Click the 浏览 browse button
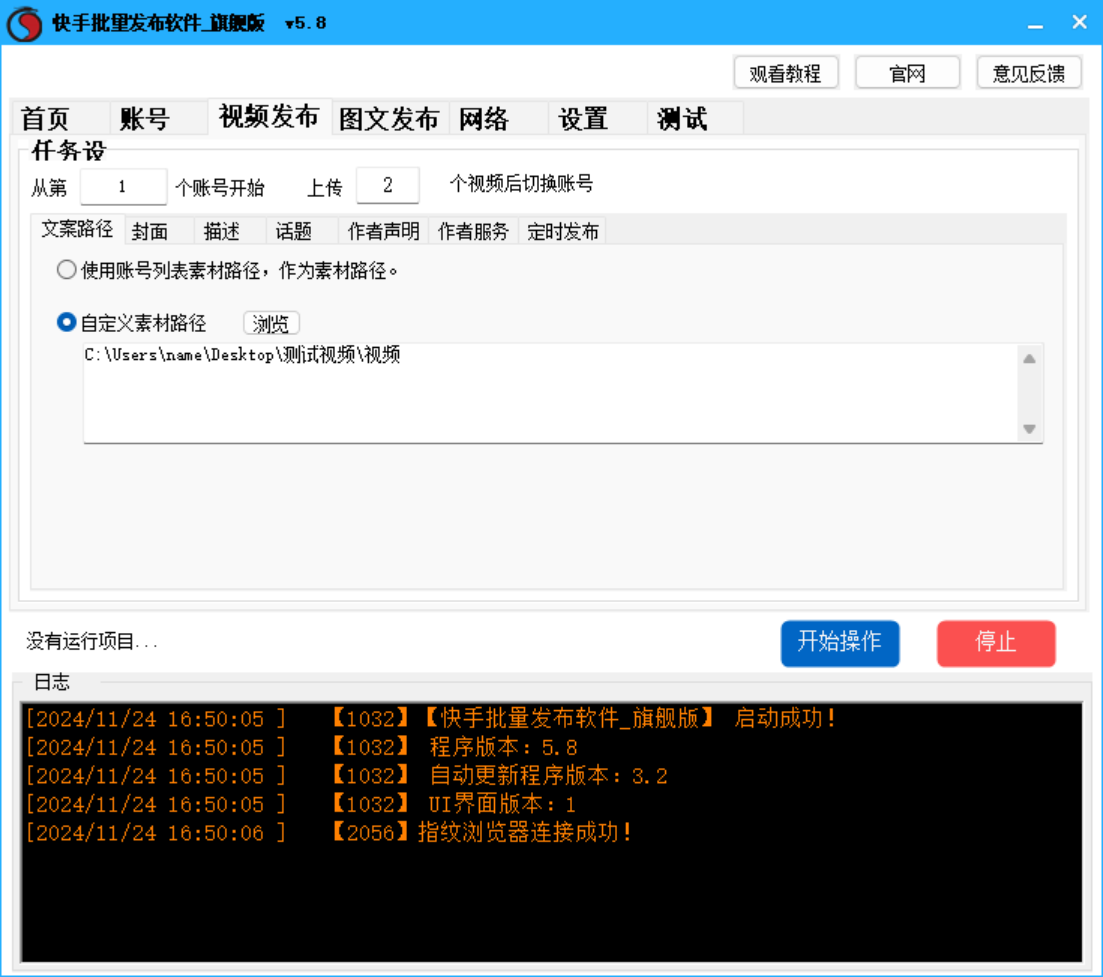The image size is (1103, 977). (272, 324)
